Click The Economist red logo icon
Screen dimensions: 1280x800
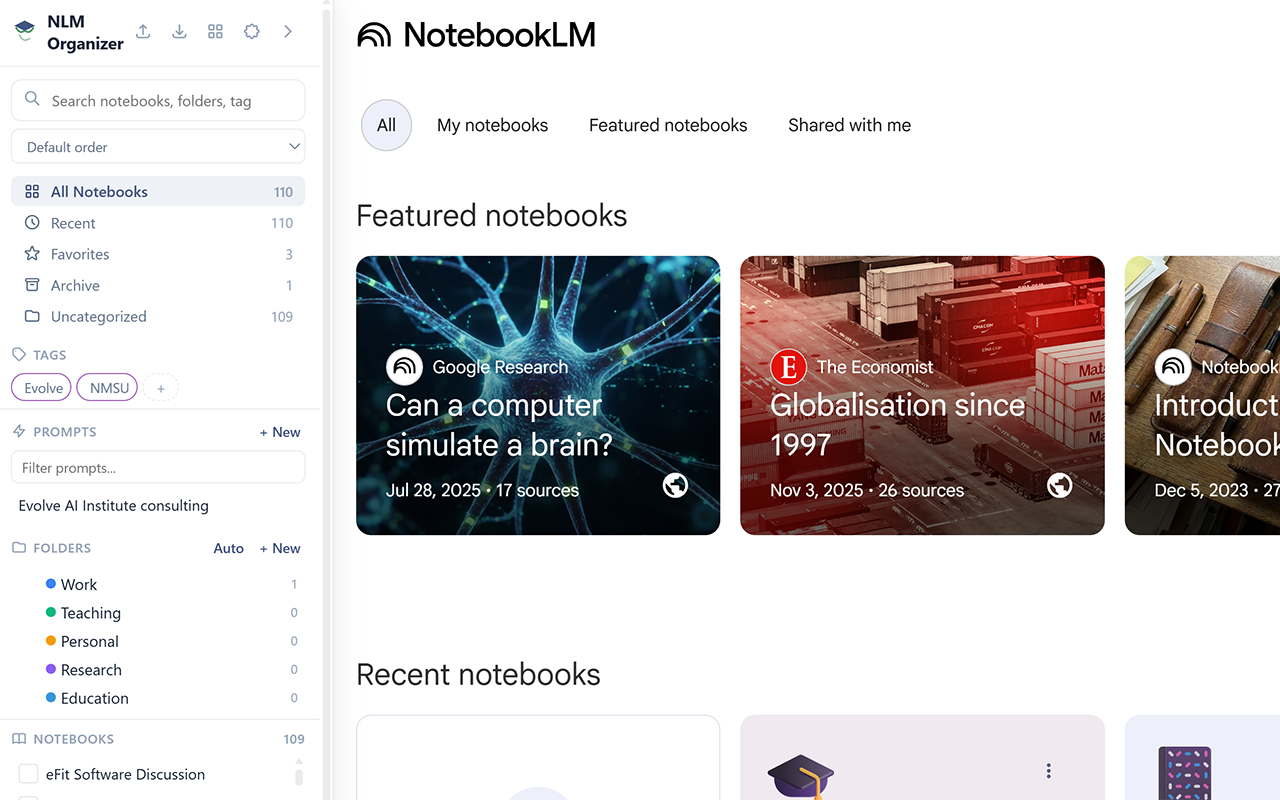click(x=788, y=367)
